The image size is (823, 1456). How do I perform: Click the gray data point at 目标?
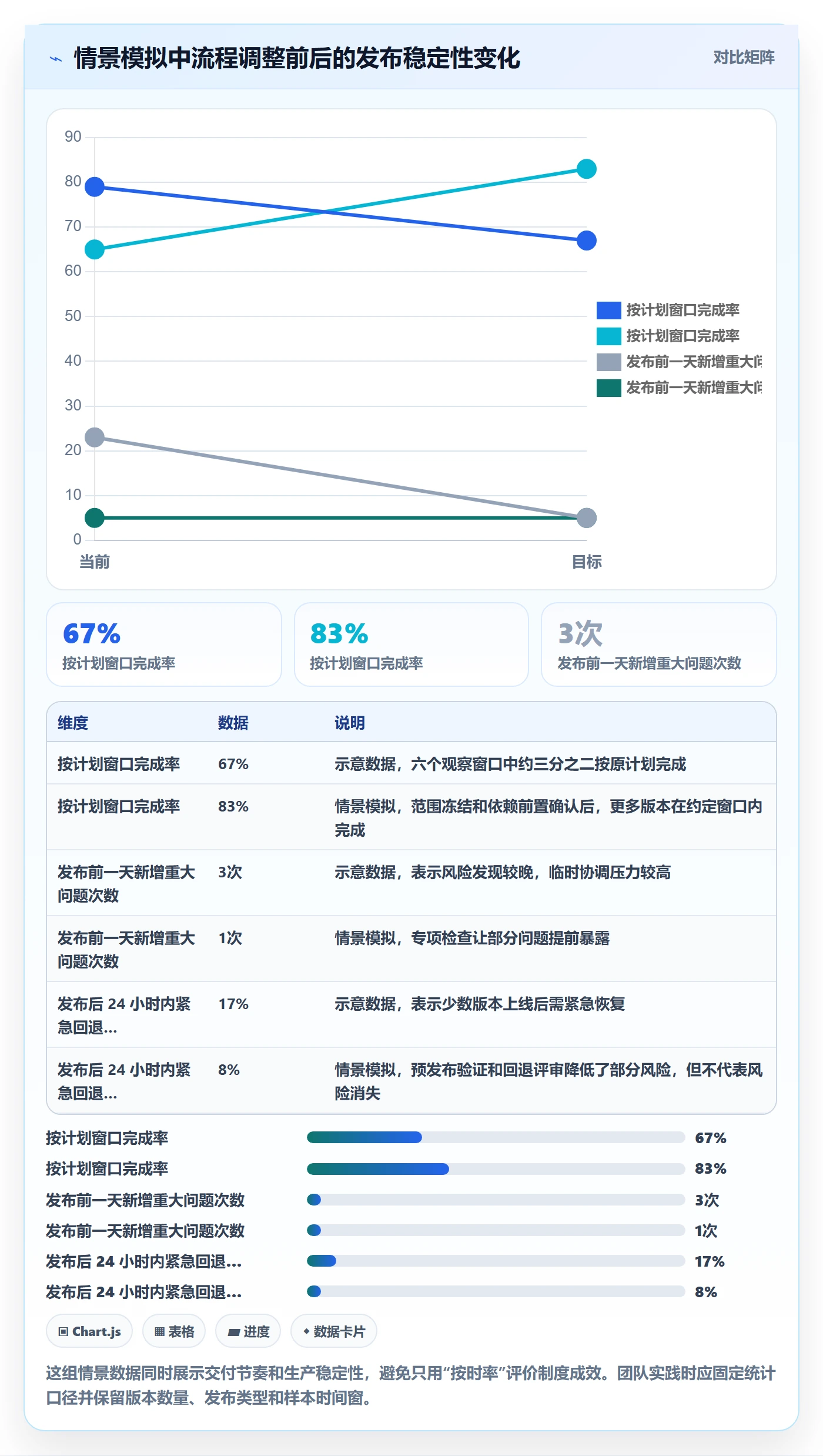(586, 518)
